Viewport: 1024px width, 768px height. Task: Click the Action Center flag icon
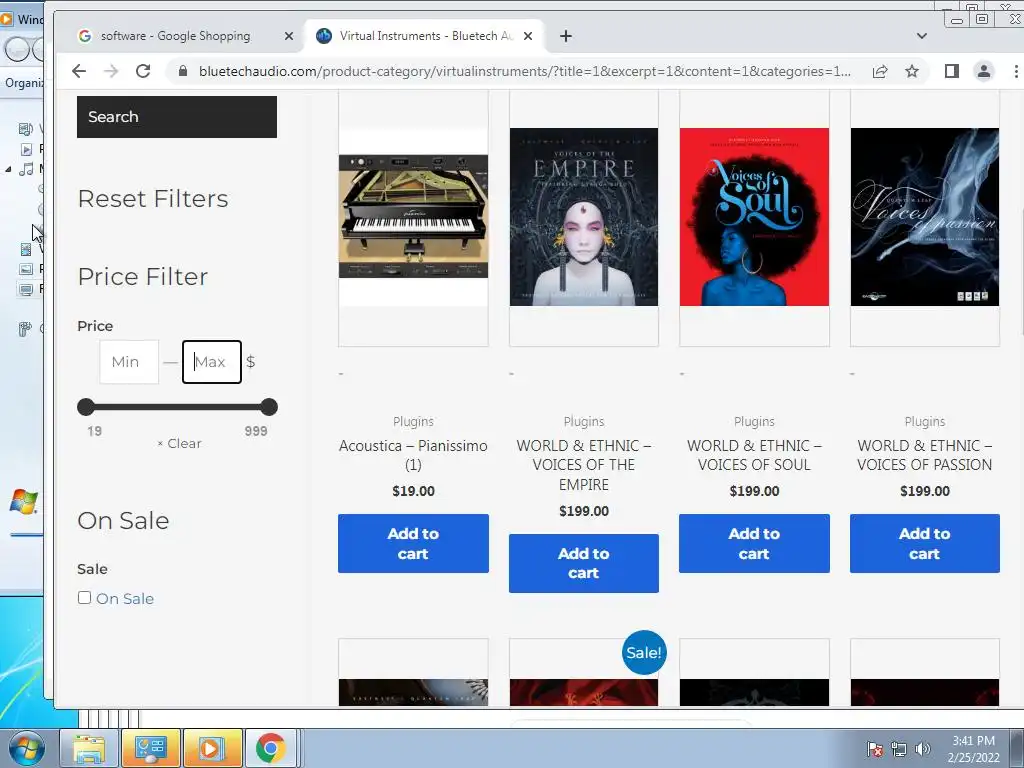874,749
